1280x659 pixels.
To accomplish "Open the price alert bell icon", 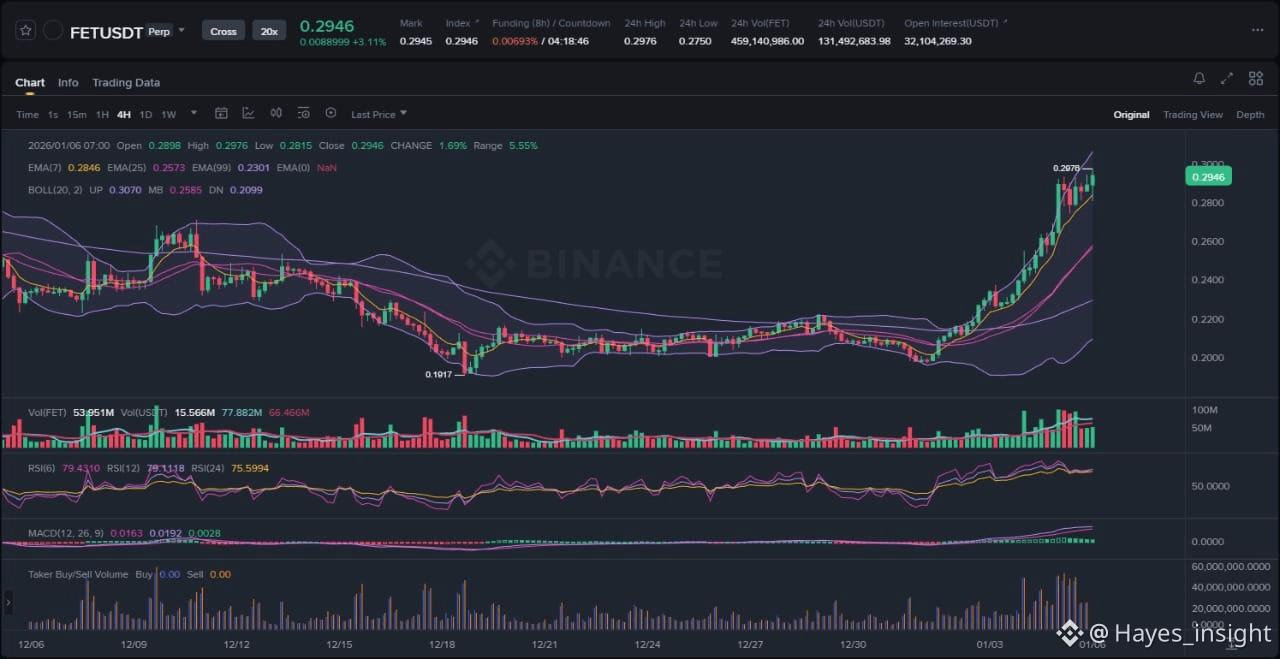I will click(x=1199, y=79).
